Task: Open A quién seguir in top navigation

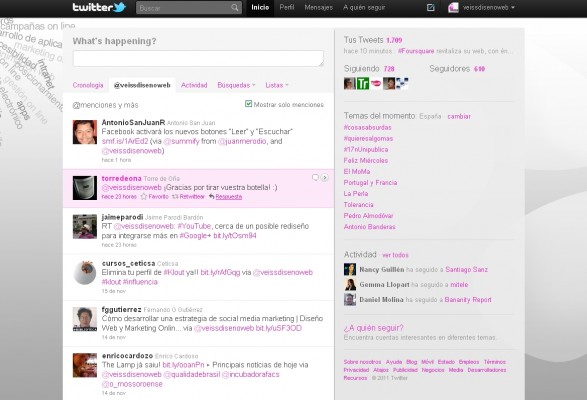Action: [x=364, y=7]
